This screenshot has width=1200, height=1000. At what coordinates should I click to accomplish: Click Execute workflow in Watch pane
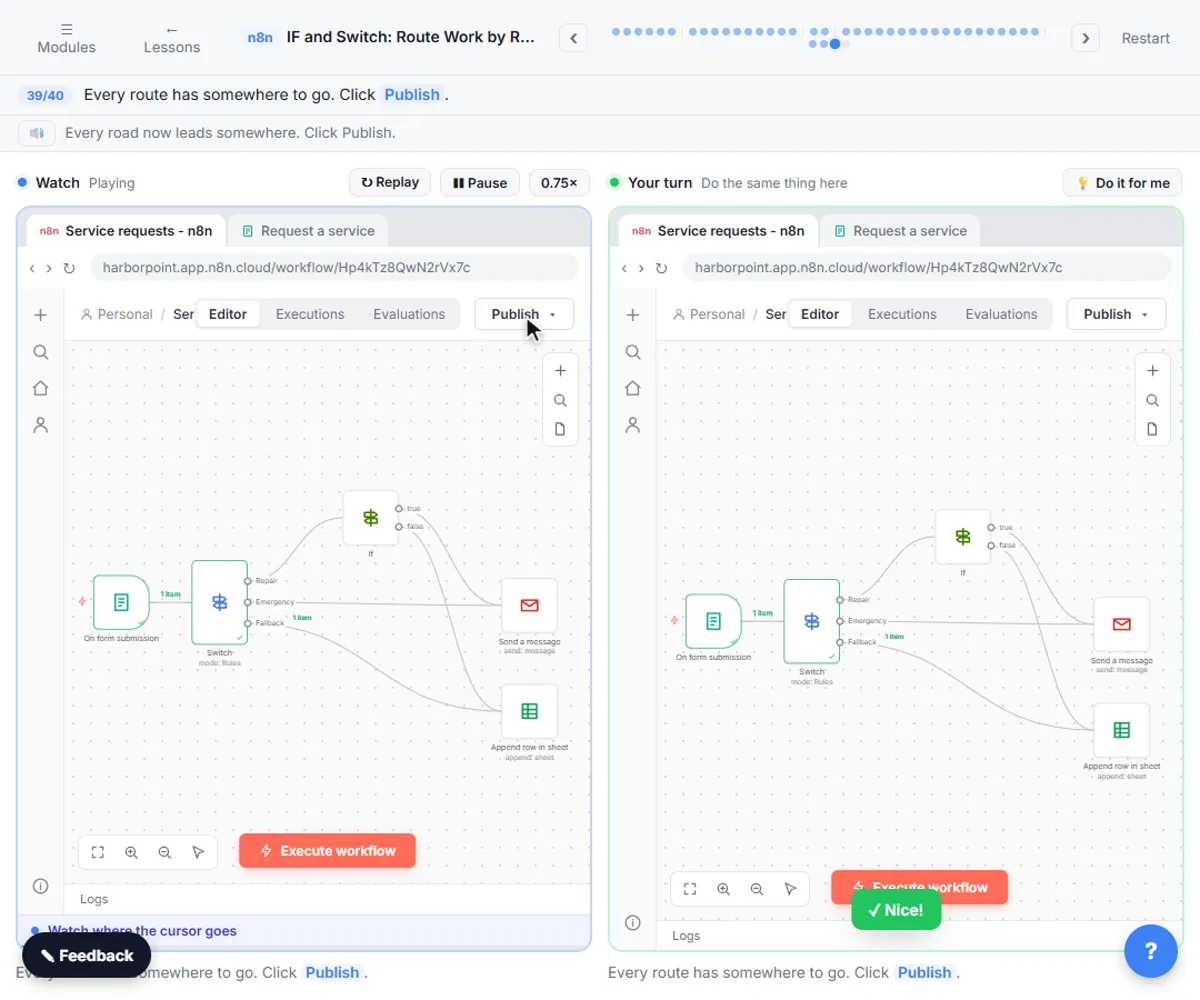point(327,851)
